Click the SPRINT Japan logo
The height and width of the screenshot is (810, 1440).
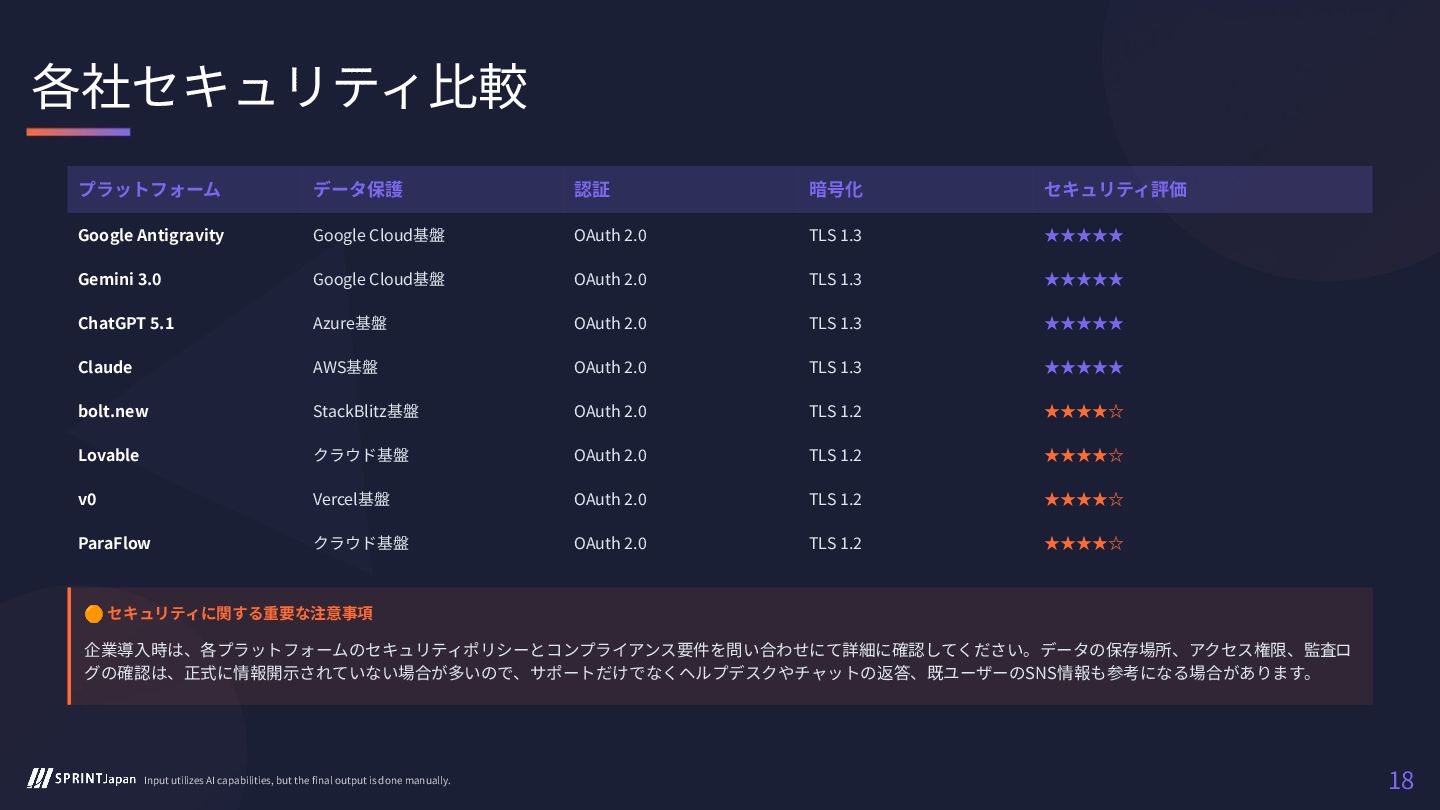82,779
